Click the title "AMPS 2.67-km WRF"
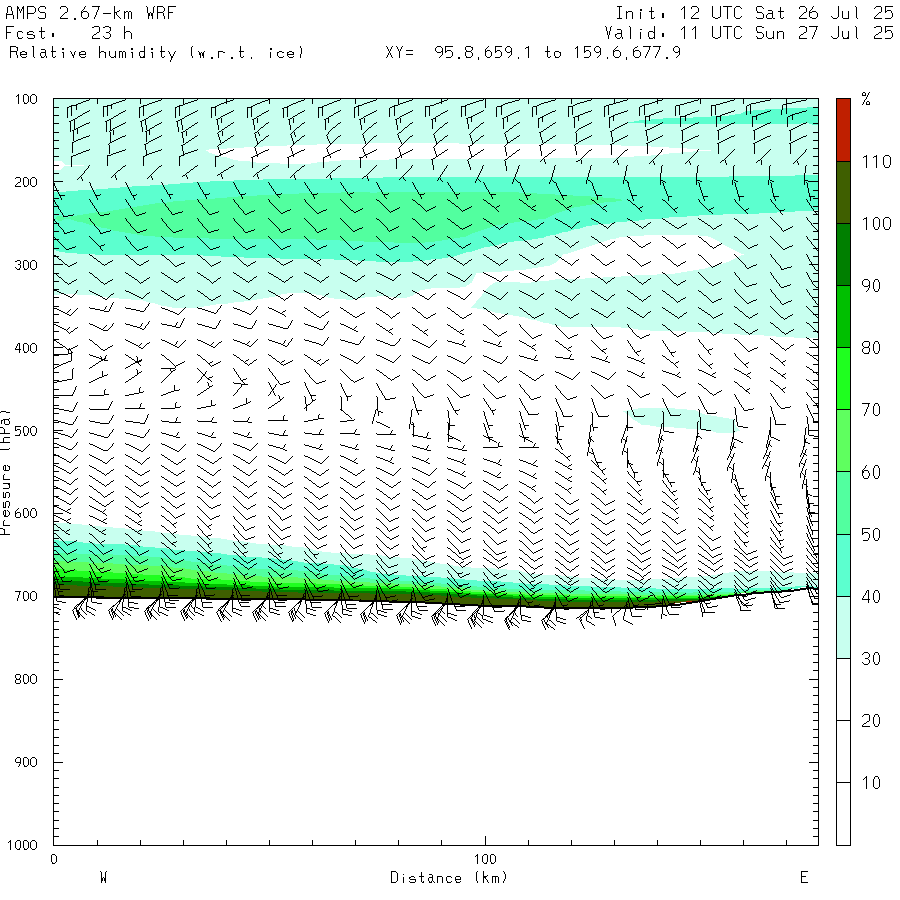The height and width of the screenshot is (900, 900). click(90, 13)
